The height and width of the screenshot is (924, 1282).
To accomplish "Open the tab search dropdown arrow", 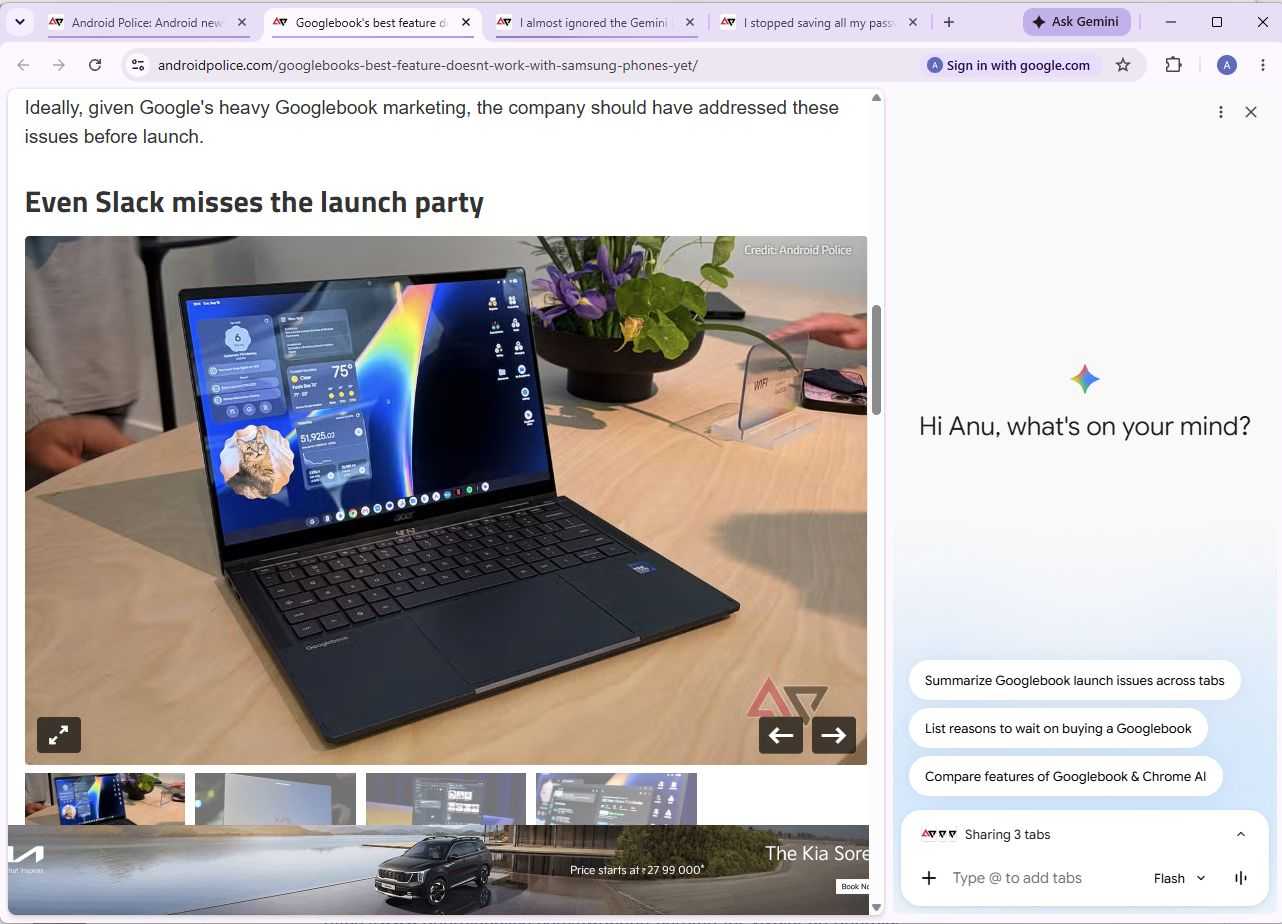I will tap(19, 22).
